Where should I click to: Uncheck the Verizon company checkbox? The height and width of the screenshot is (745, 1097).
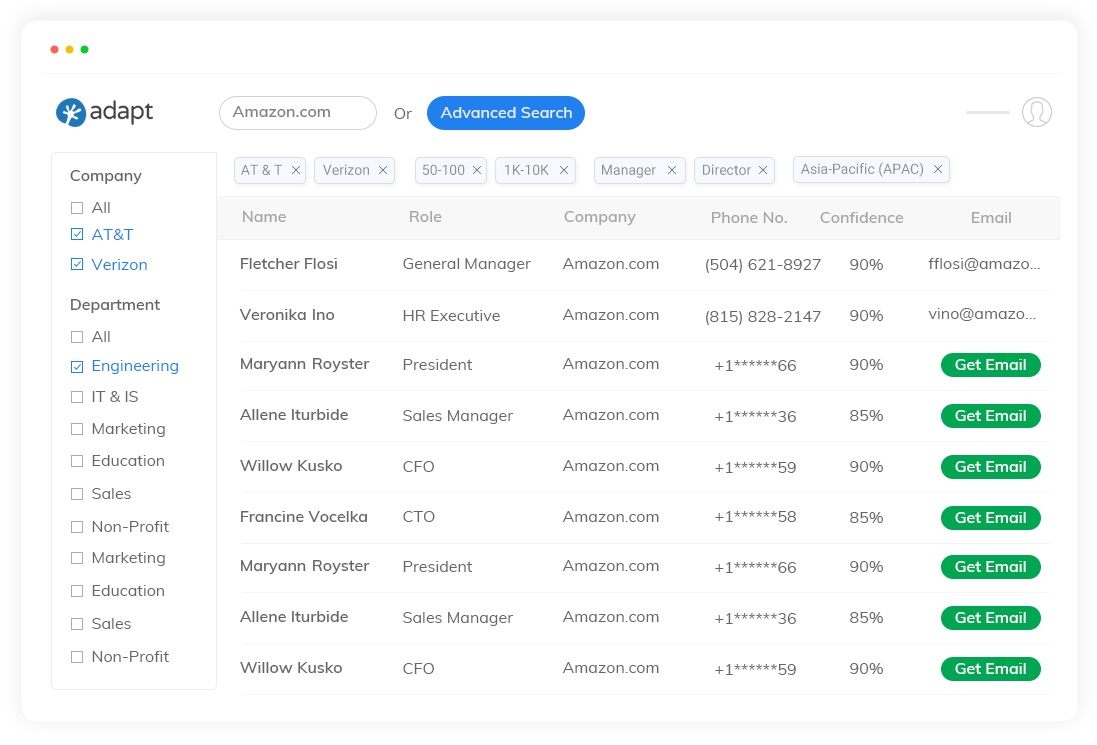point(77,265)
